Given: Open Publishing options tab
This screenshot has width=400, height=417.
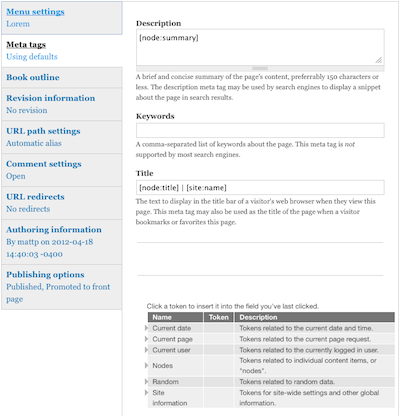Looking at the screenshot, I should tap(45, 275).
